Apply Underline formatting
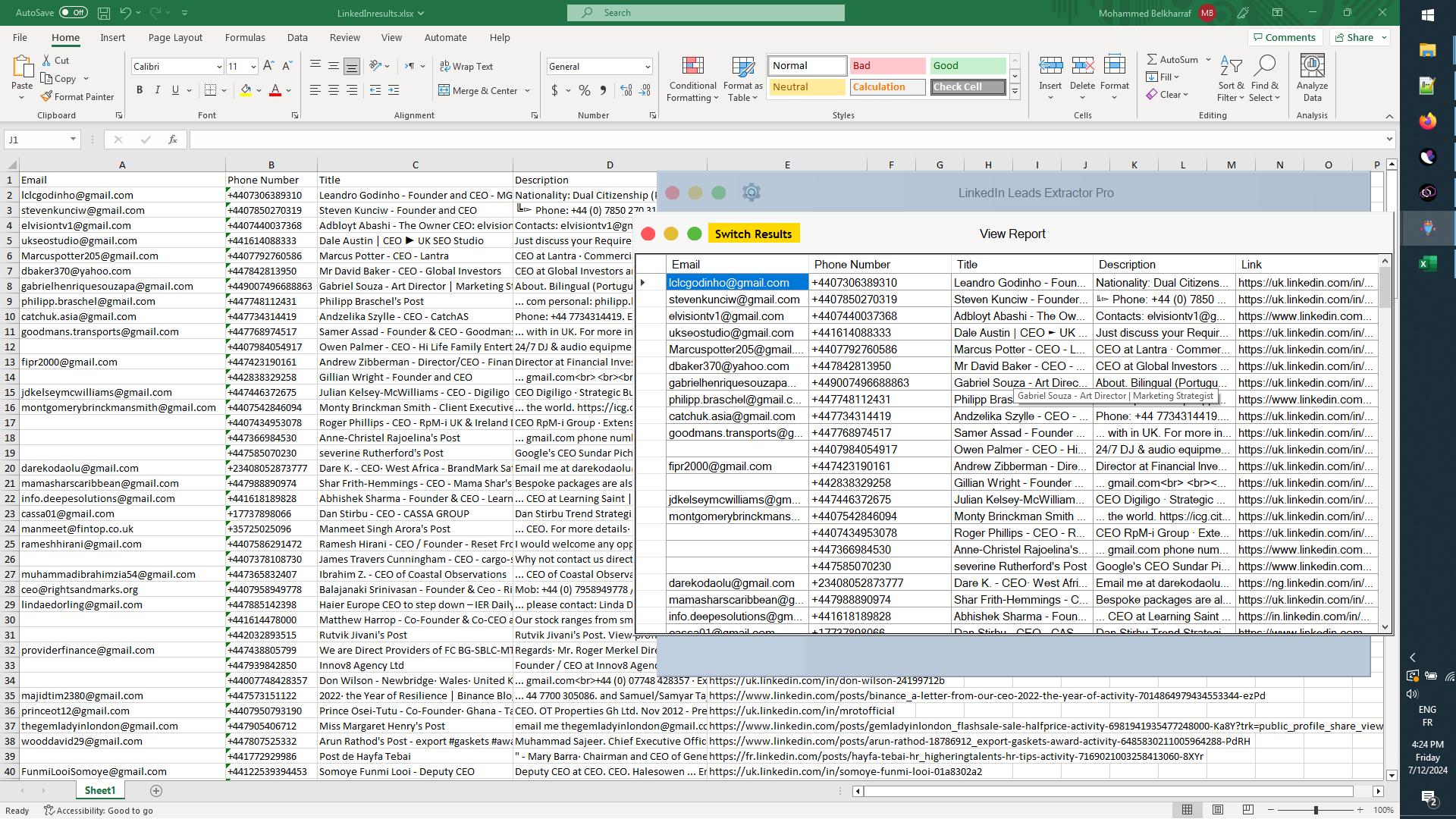 tap(176, 90)
